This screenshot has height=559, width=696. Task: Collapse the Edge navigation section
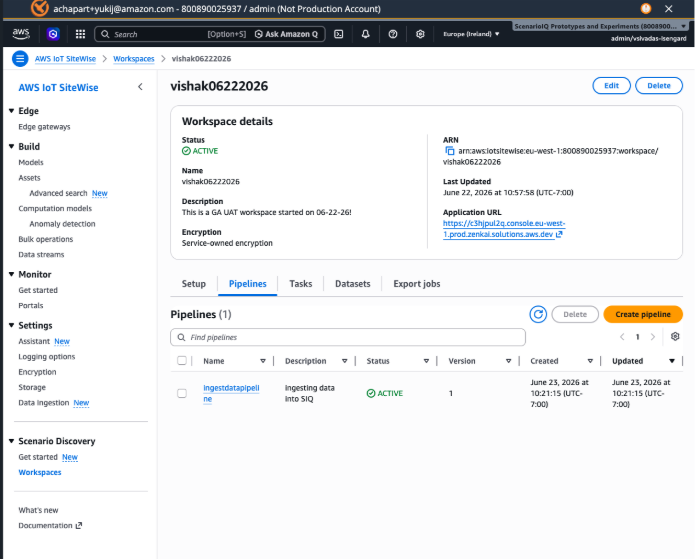point(12,111)
